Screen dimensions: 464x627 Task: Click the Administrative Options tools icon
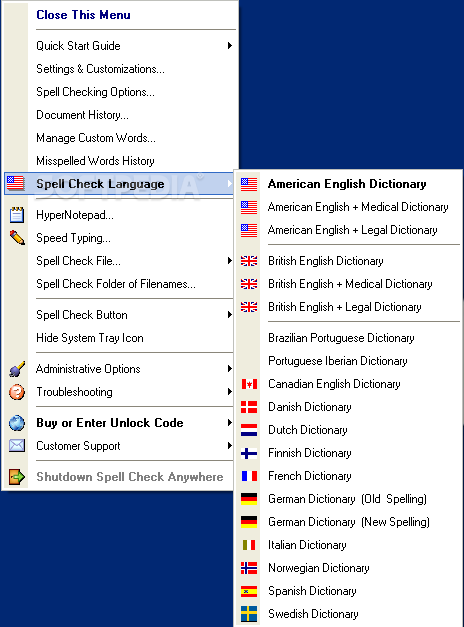pos(17,369)
